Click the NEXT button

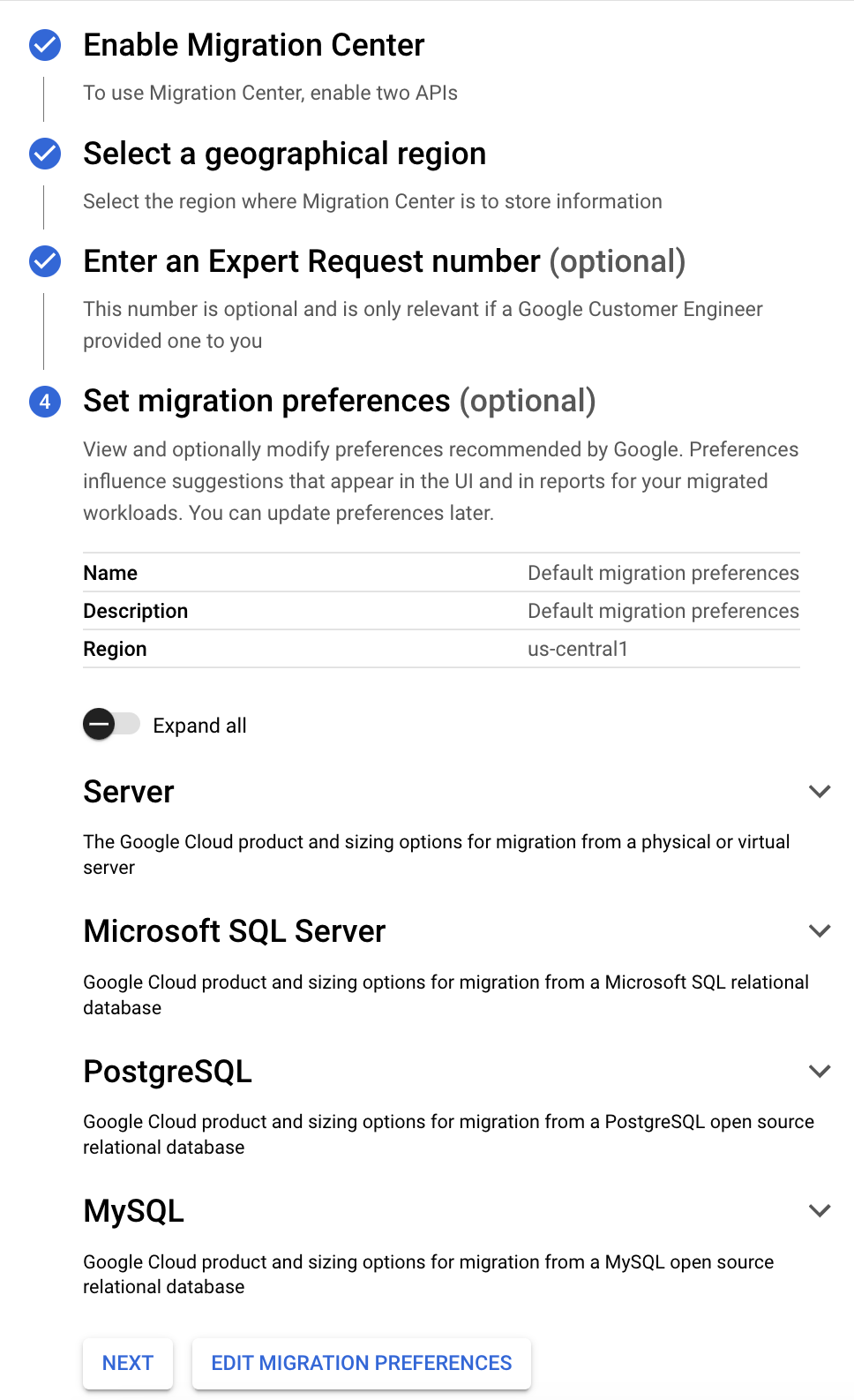(x=127, y=1362)
